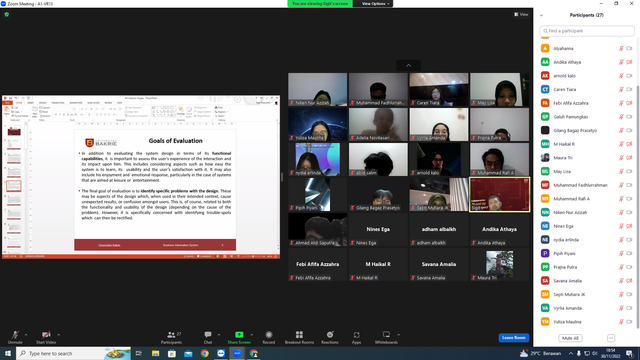Open the Chat icon in toolbar
The image size is (640, 360).
click(x=208, y=335)
